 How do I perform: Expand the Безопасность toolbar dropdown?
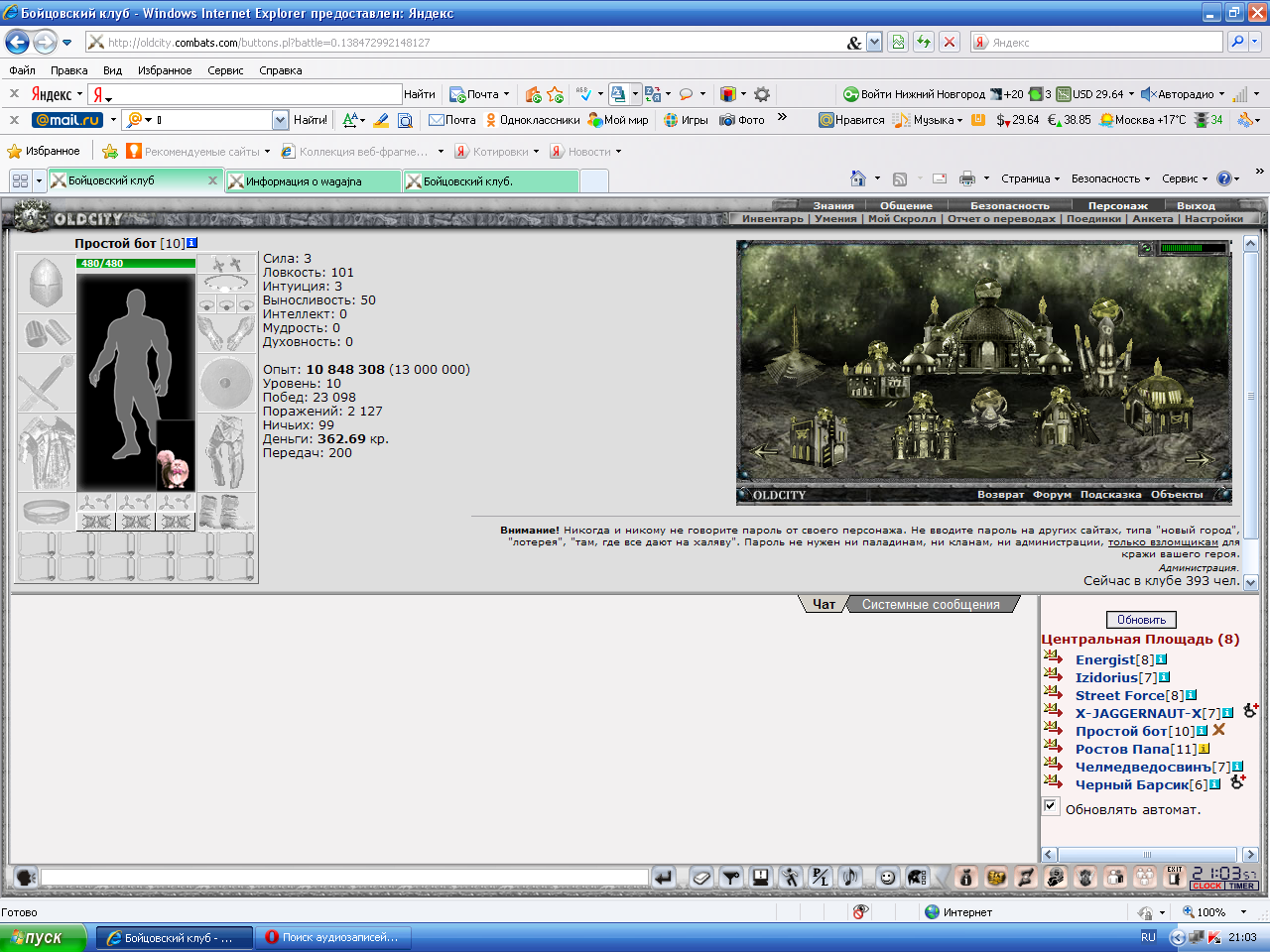(x=1110, y=178)
